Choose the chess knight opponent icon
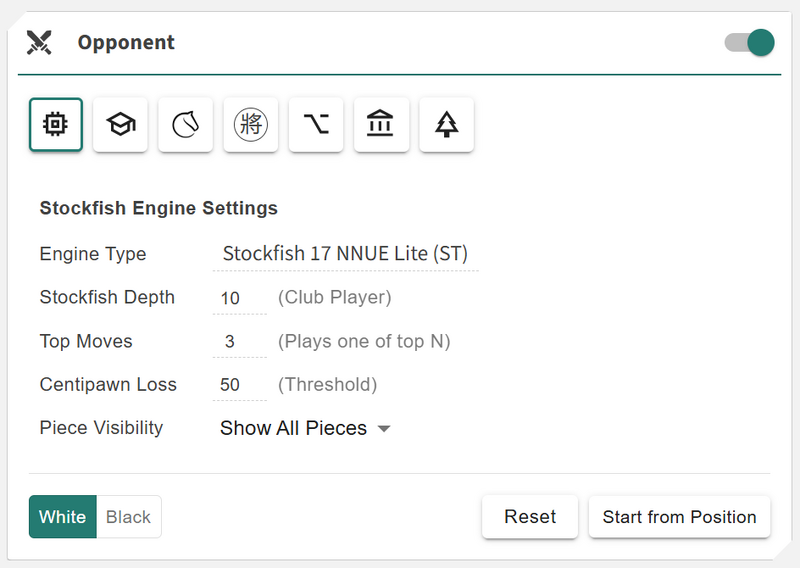Screen dimensions: 800x568 tap(186, 124)
